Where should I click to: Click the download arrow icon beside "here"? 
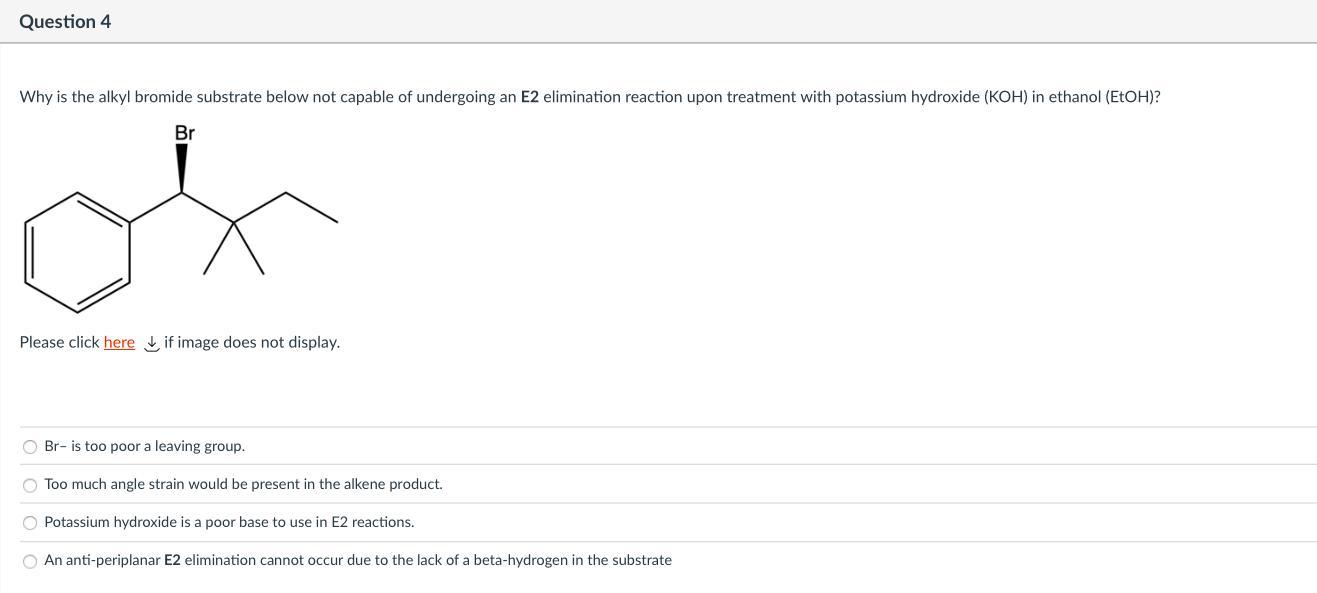pyautogui.click(x=151, y=343)
